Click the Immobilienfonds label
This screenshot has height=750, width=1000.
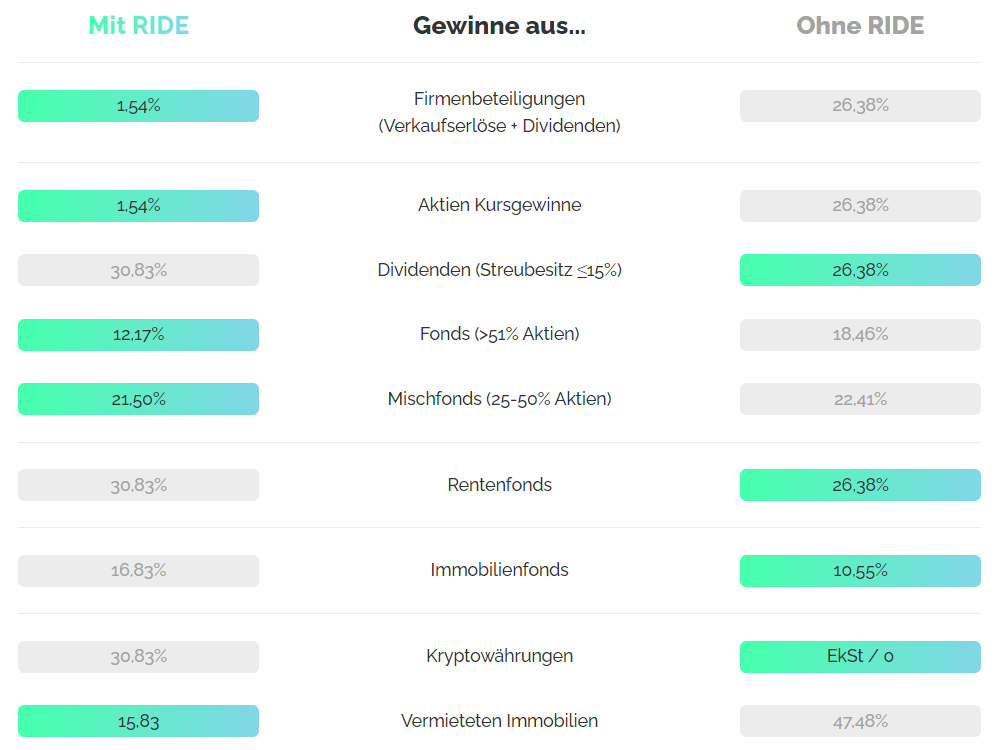coord(499,570)
